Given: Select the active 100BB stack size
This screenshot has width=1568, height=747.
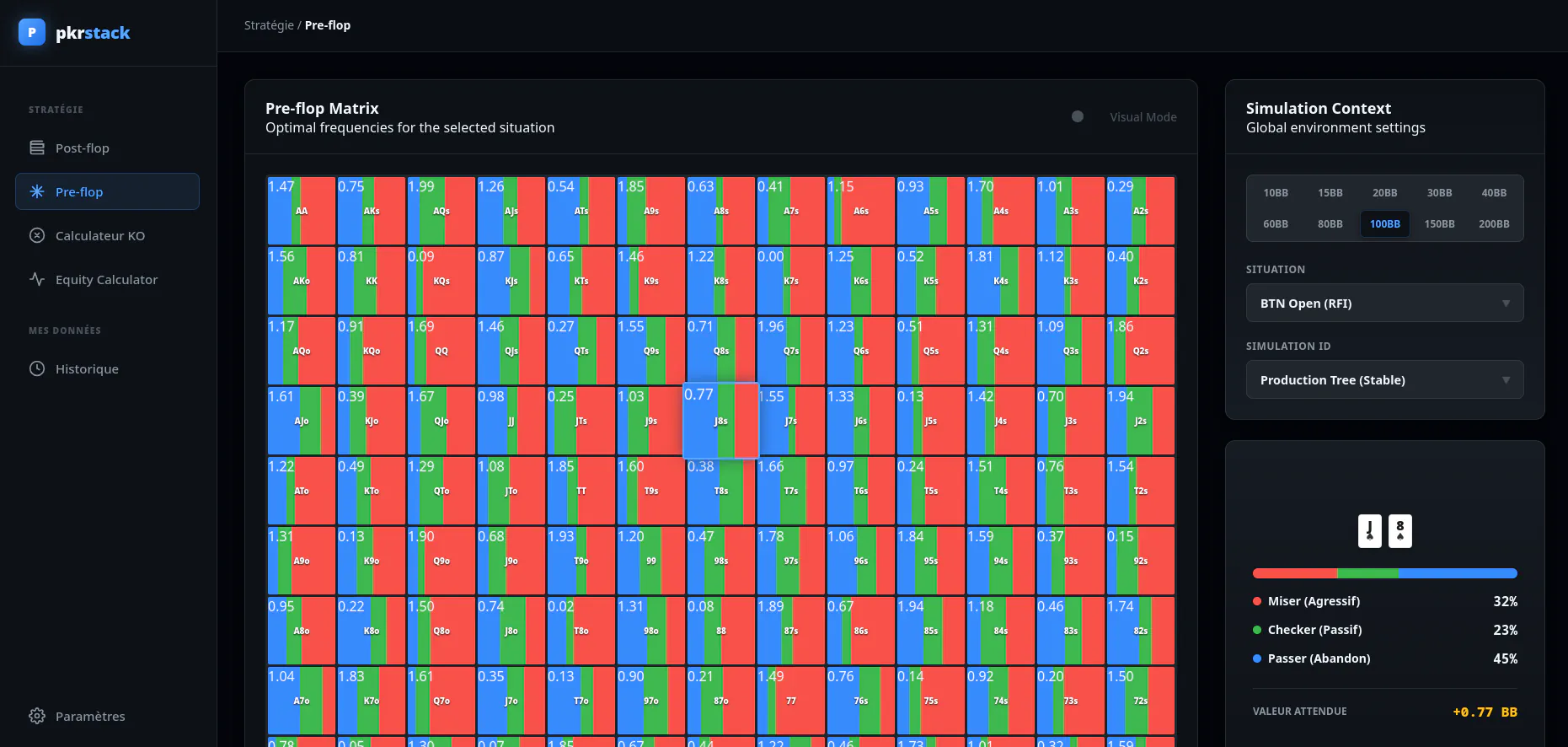Looking at the screenshot, I should pos(1385,224).
